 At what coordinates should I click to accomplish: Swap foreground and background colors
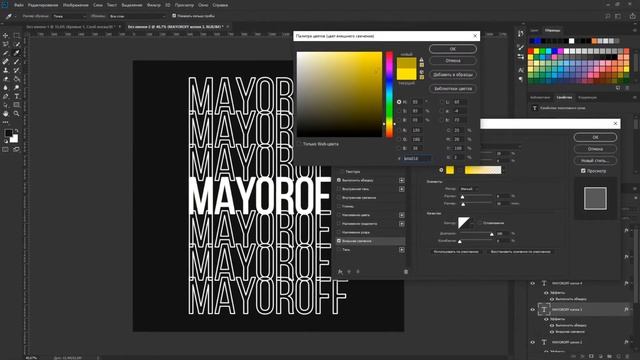[17, 131]
